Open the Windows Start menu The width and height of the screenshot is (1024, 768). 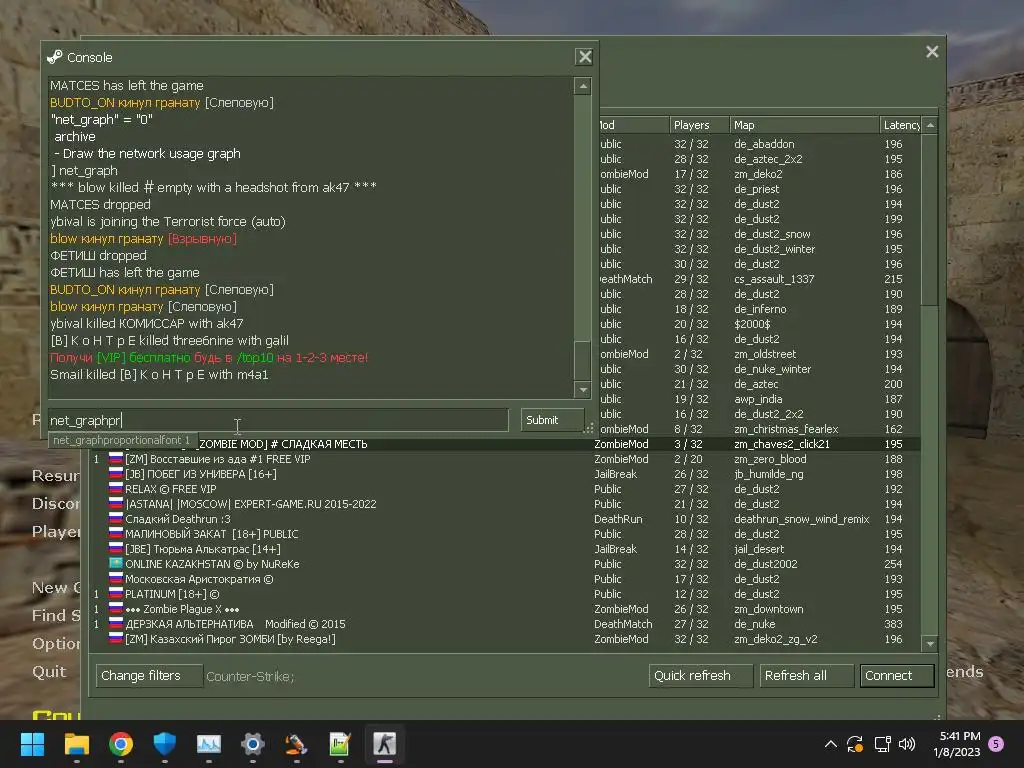(32, 744)
